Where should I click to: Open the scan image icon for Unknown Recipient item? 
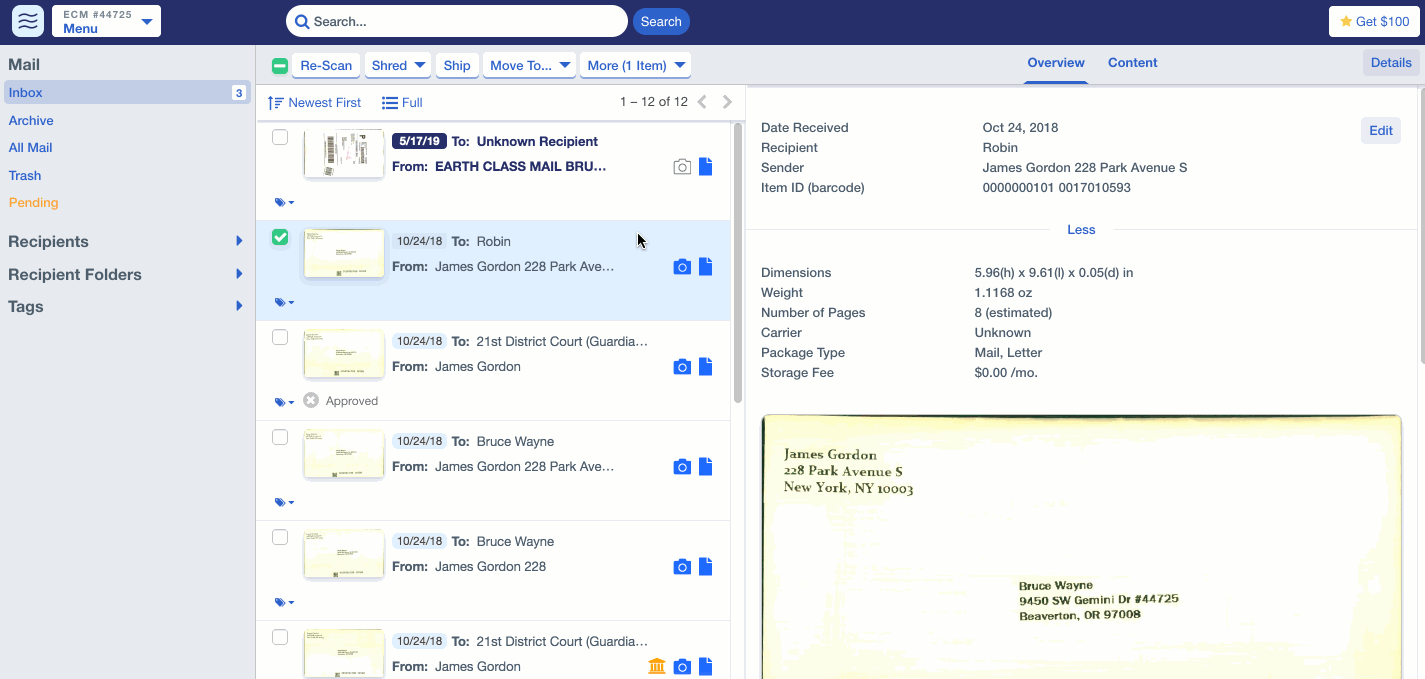pos(682,167)
